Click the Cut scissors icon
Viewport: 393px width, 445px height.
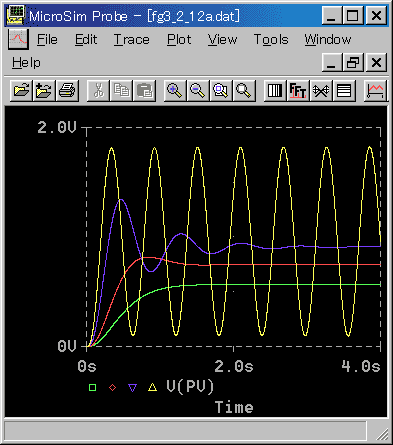click(x=98, y=90)
